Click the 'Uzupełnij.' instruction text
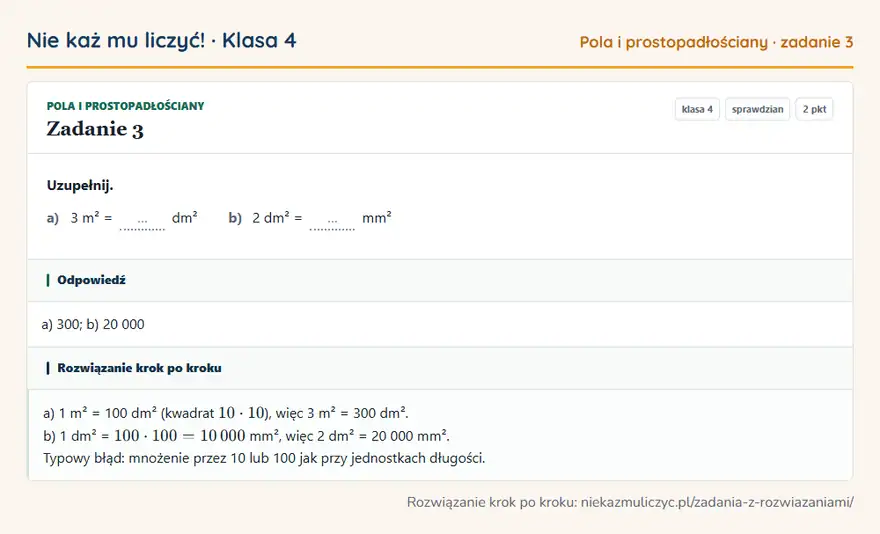The height and width of the screenshot is (534, 880). point(80,185)
